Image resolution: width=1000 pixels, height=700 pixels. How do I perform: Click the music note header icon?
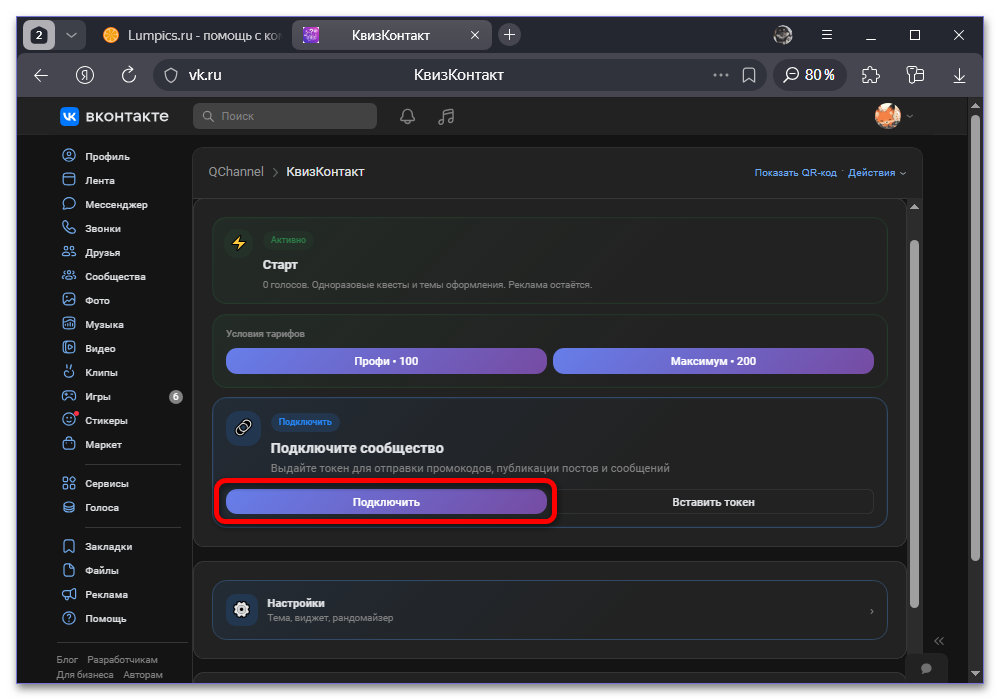pos(446,117)
